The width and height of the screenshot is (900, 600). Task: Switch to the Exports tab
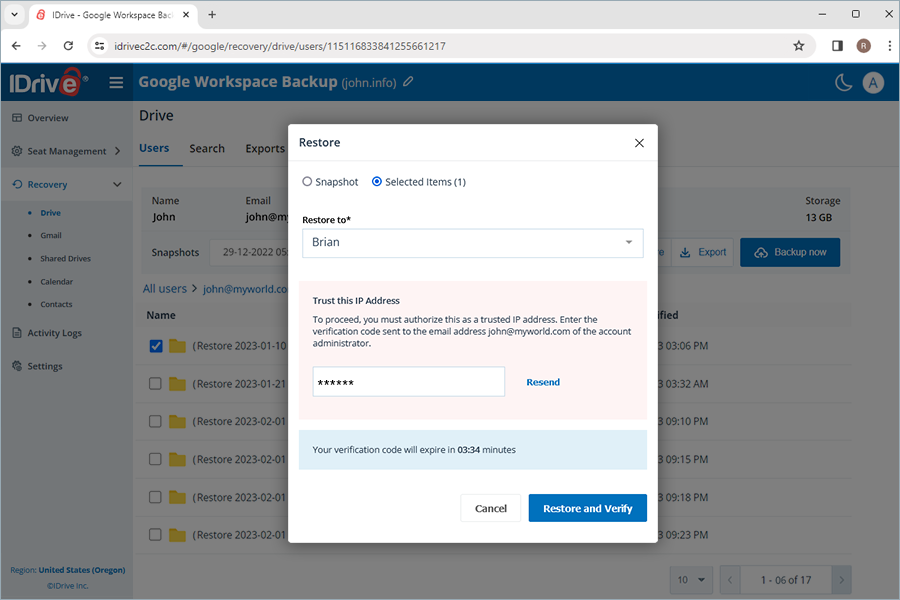pyautogui.click(x=265, y=149)
